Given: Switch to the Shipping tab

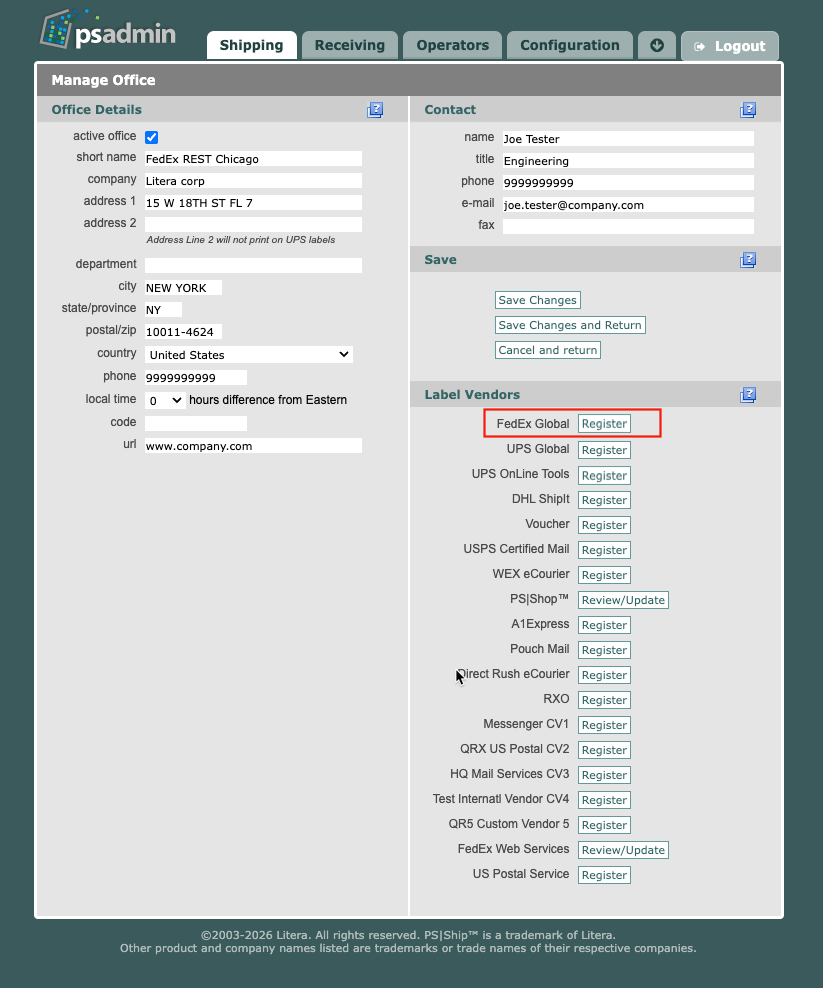Looking at the screenshot, I should tap(251, 45).
